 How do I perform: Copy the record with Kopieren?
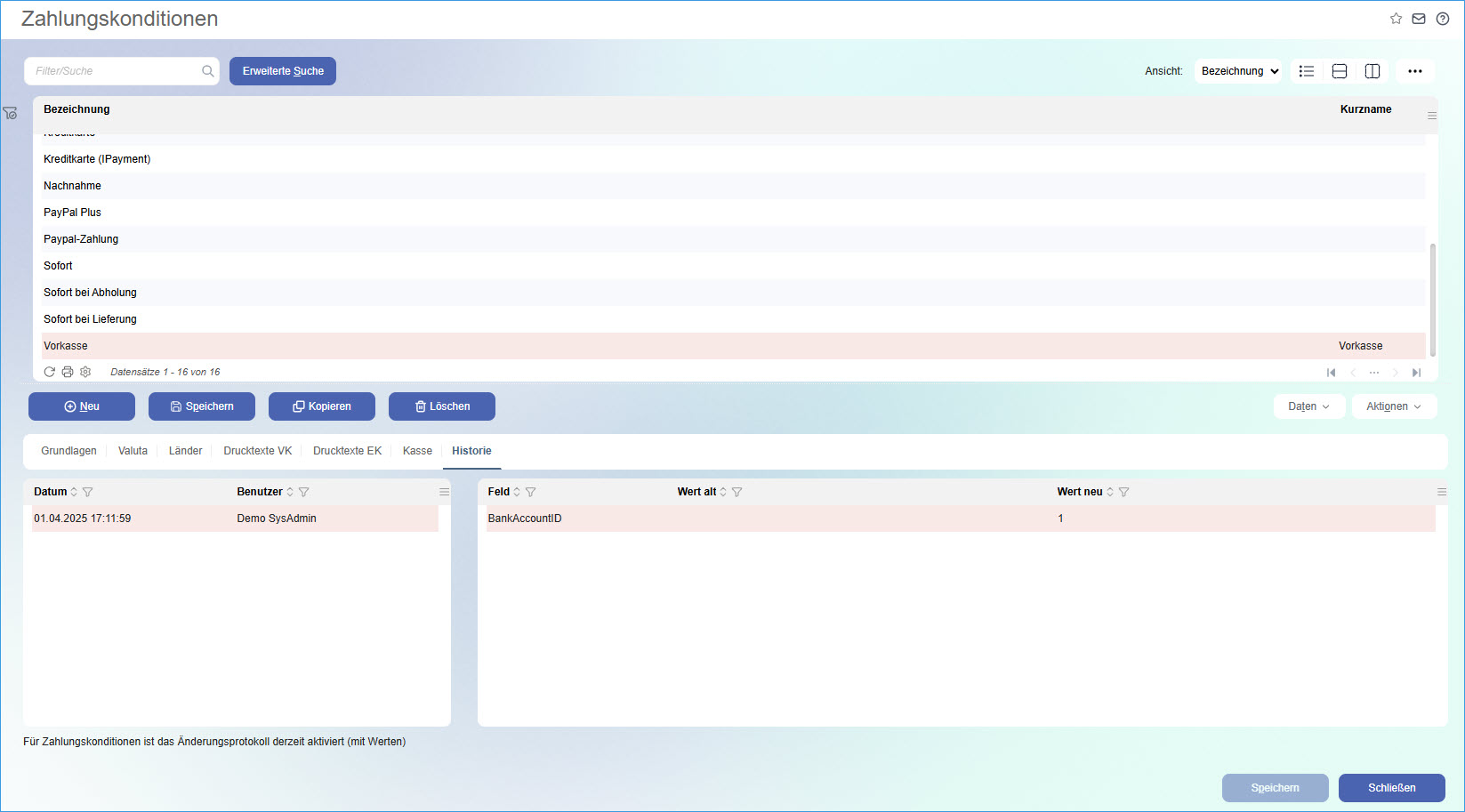(322, 406)
